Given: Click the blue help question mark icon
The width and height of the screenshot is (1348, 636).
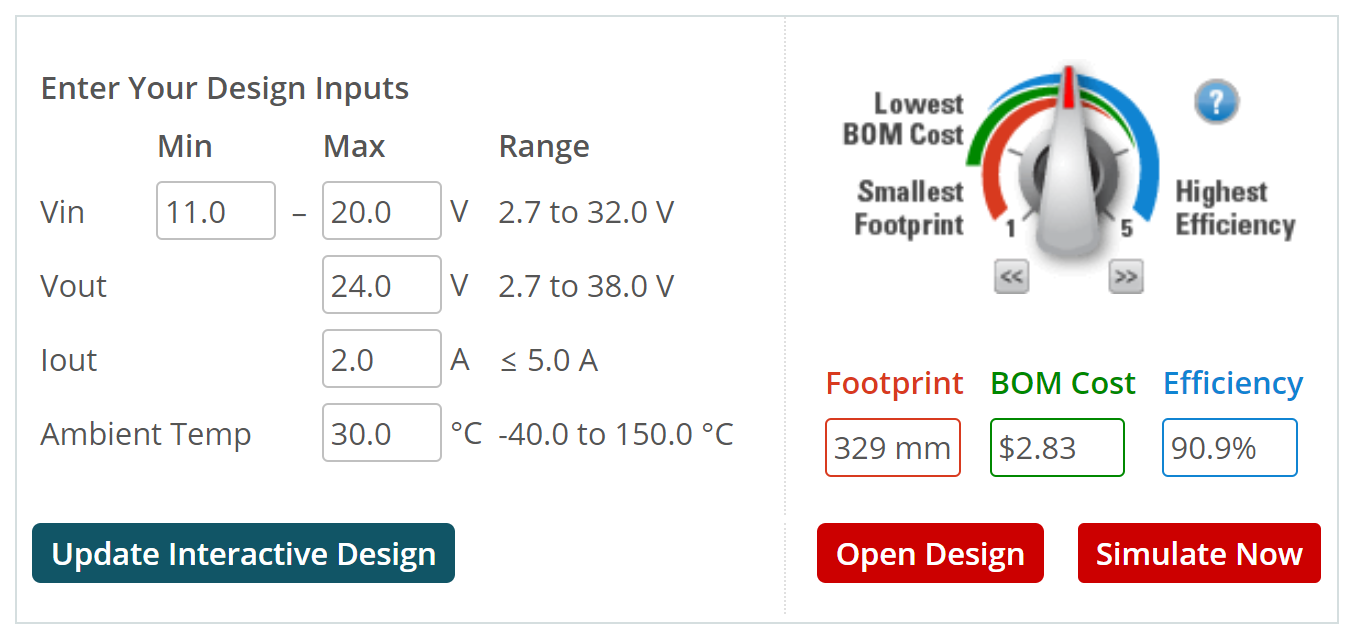Looking at the screenshot, I should 1216,101.
